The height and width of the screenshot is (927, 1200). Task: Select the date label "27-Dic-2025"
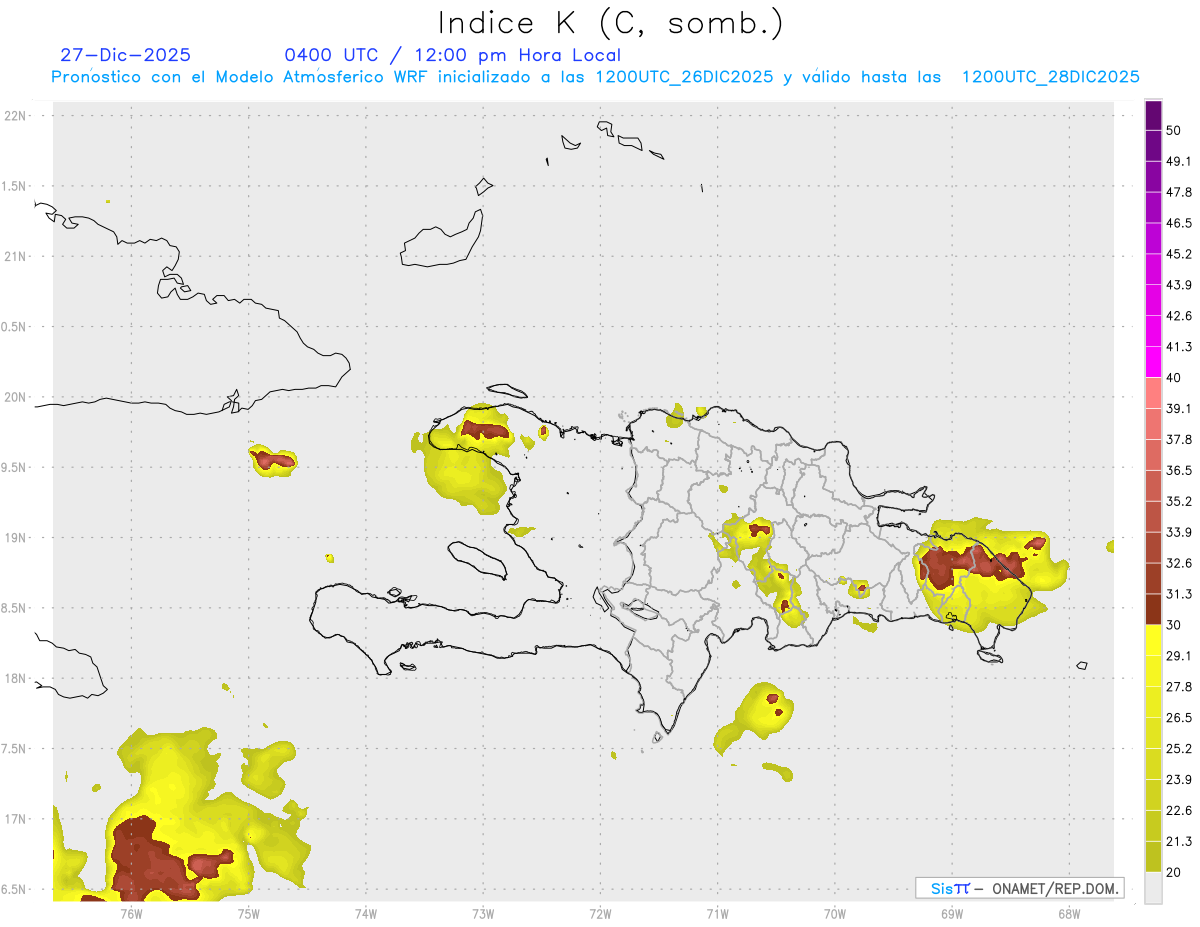point(125,55)
